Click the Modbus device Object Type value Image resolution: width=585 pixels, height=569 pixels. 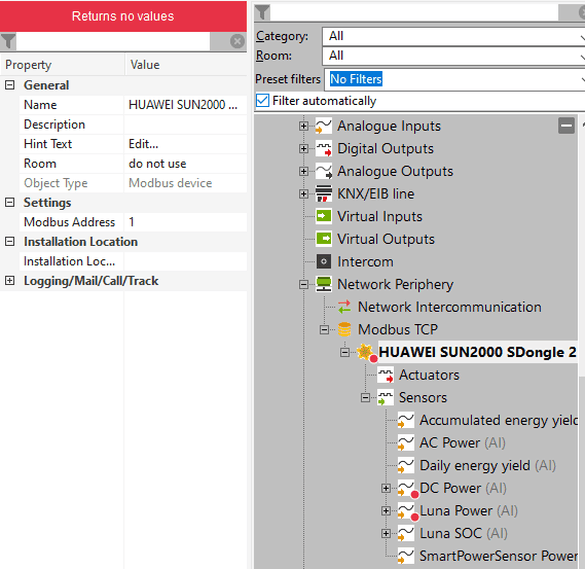point(170,183)
